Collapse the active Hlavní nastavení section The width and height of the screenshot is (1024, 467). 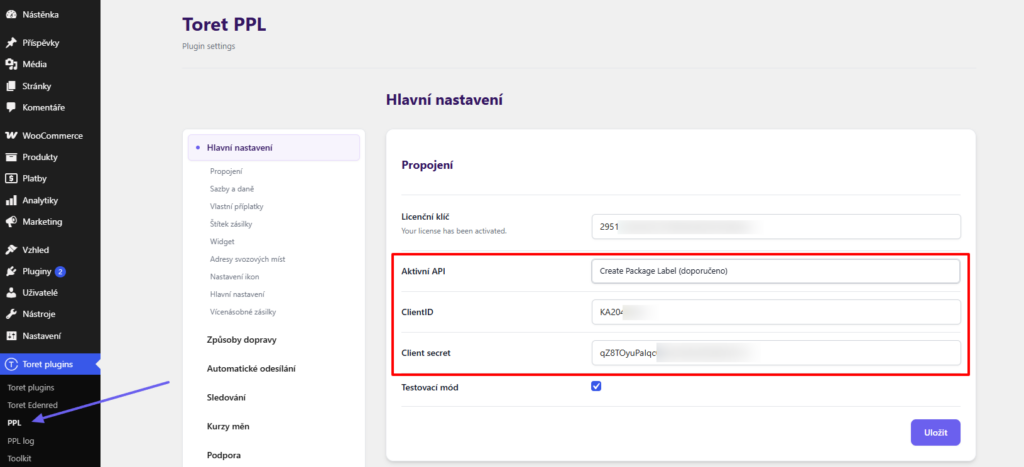click(274, 148)
